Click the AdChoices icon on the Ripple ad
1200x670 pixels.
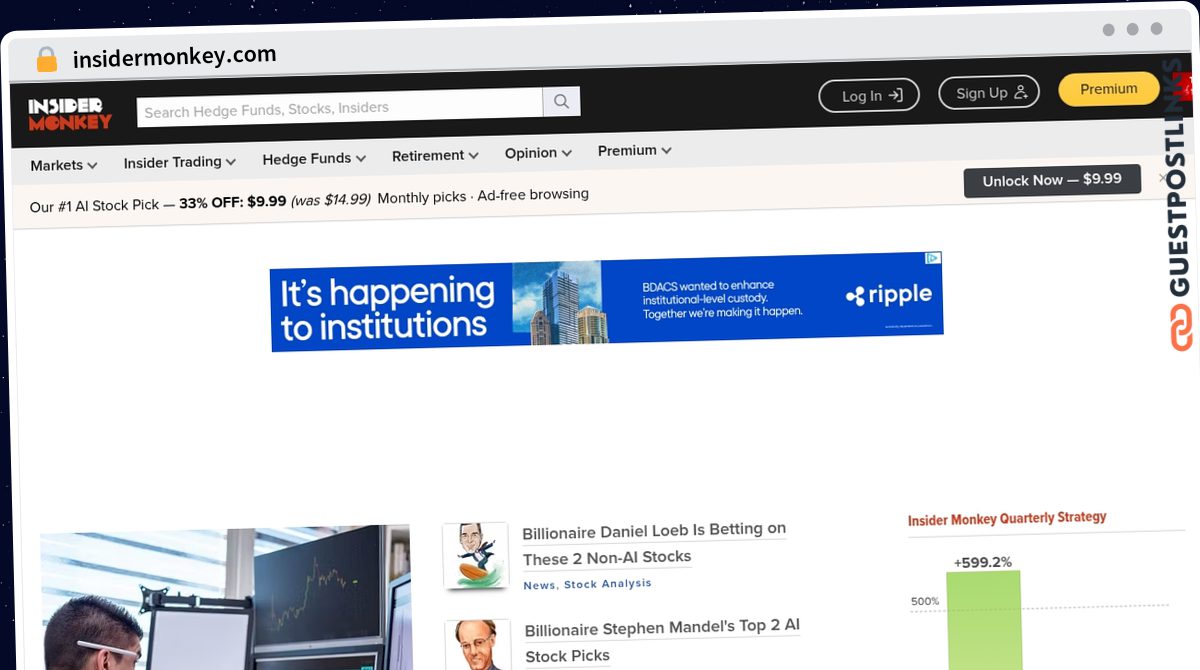(932, 258)
